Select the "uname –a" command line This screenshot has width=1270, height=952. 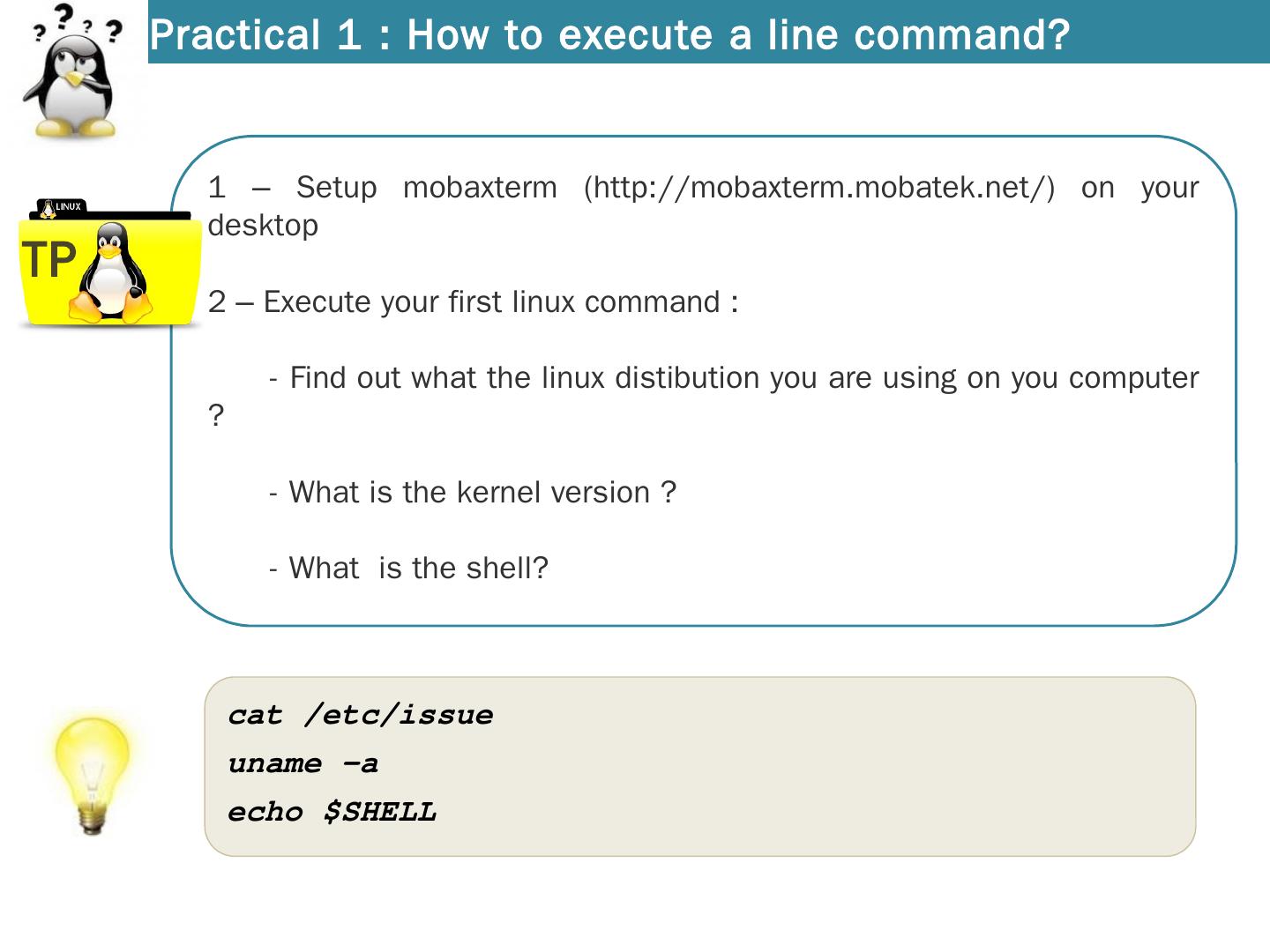tap(303, 763)
